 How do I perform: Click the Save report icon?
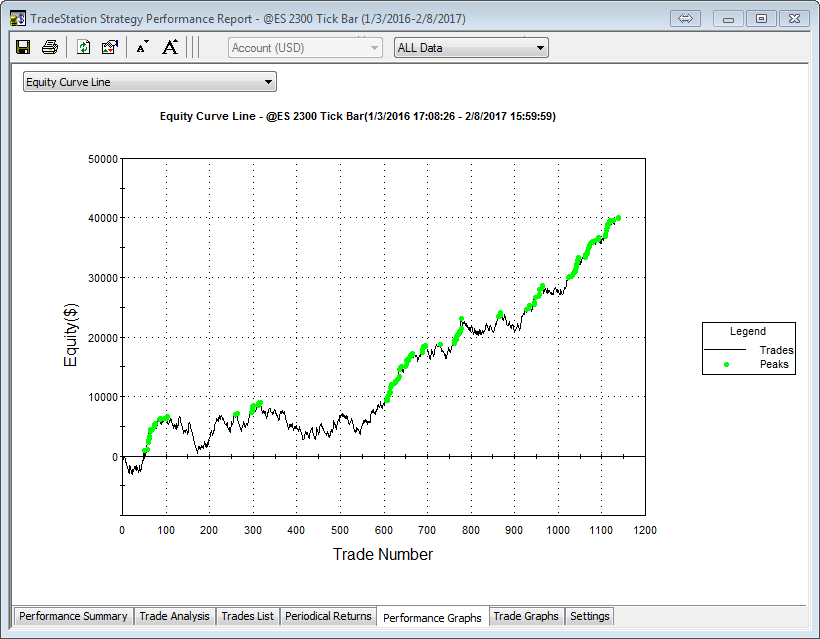click(x=23, y=47)
